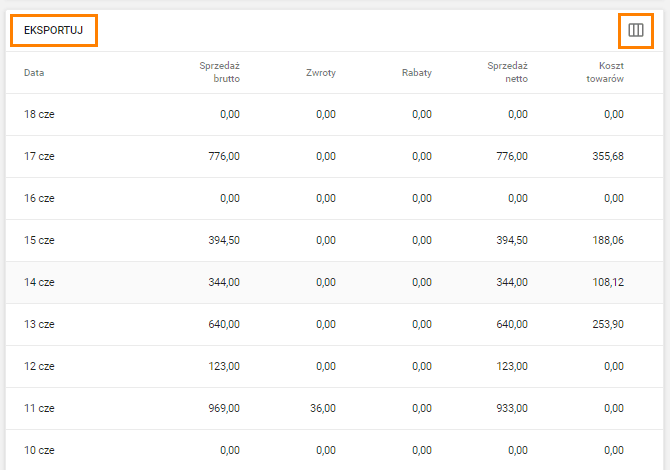Open the 13 cze row
670x470 pixels.
[x=40, y=325]
